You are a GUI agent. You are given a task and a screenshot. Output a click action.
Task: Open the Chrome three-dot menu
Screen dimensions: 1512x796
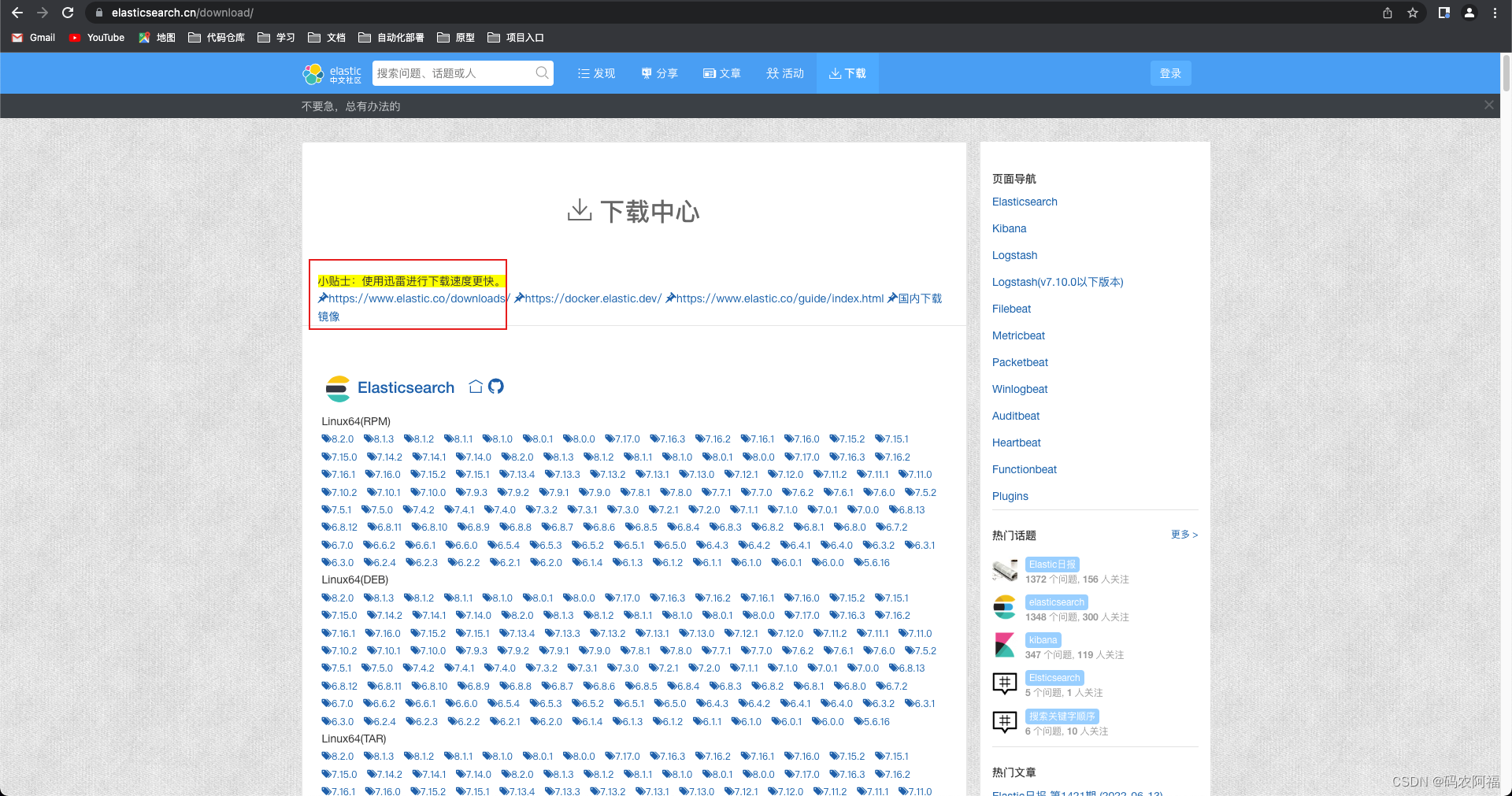point(1495,13)
